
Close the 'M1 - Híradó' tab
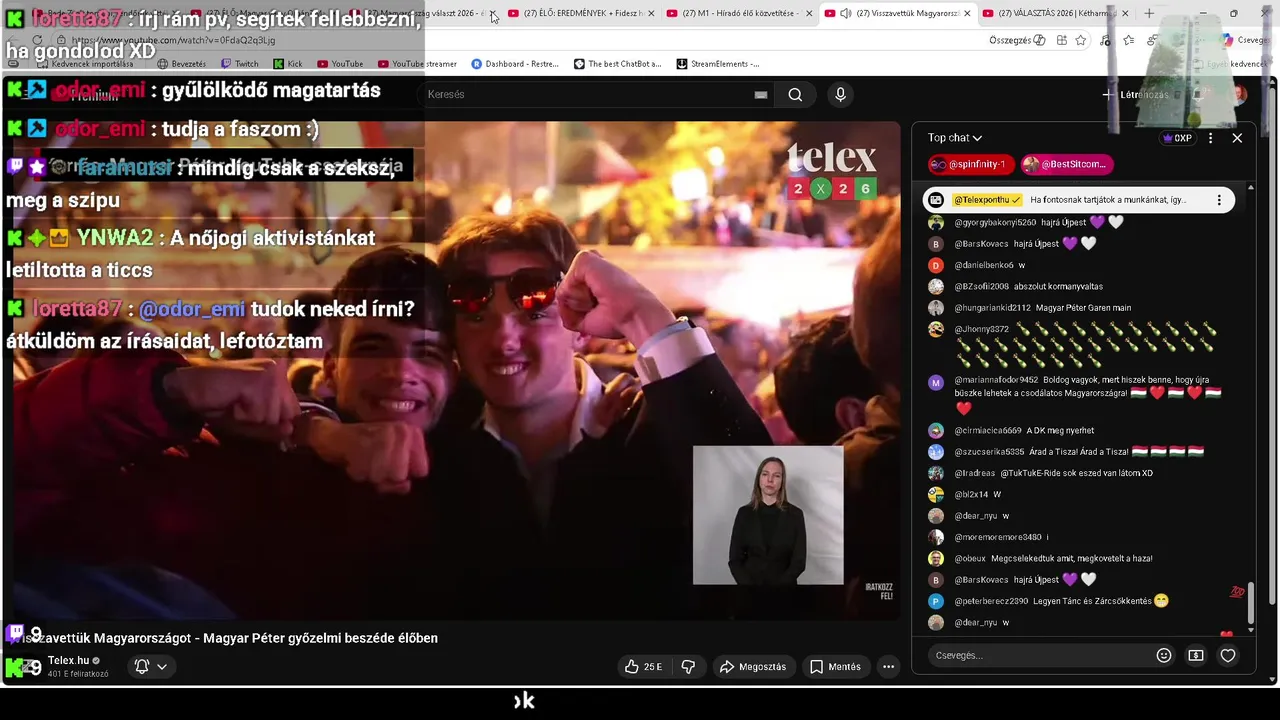pos(809,13)
